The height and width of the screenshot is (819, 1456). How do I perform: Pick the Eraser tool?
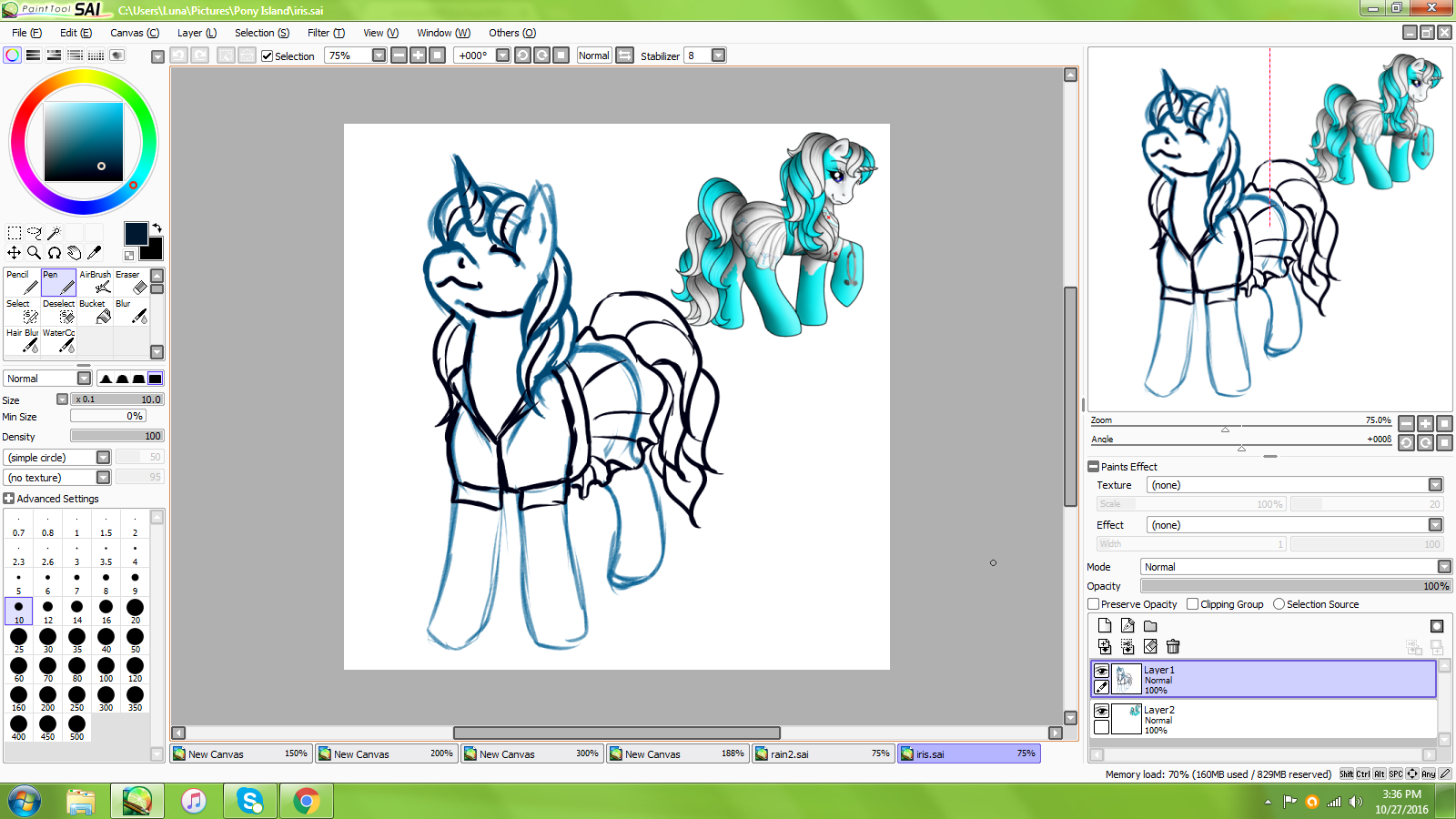click(131, 282)
